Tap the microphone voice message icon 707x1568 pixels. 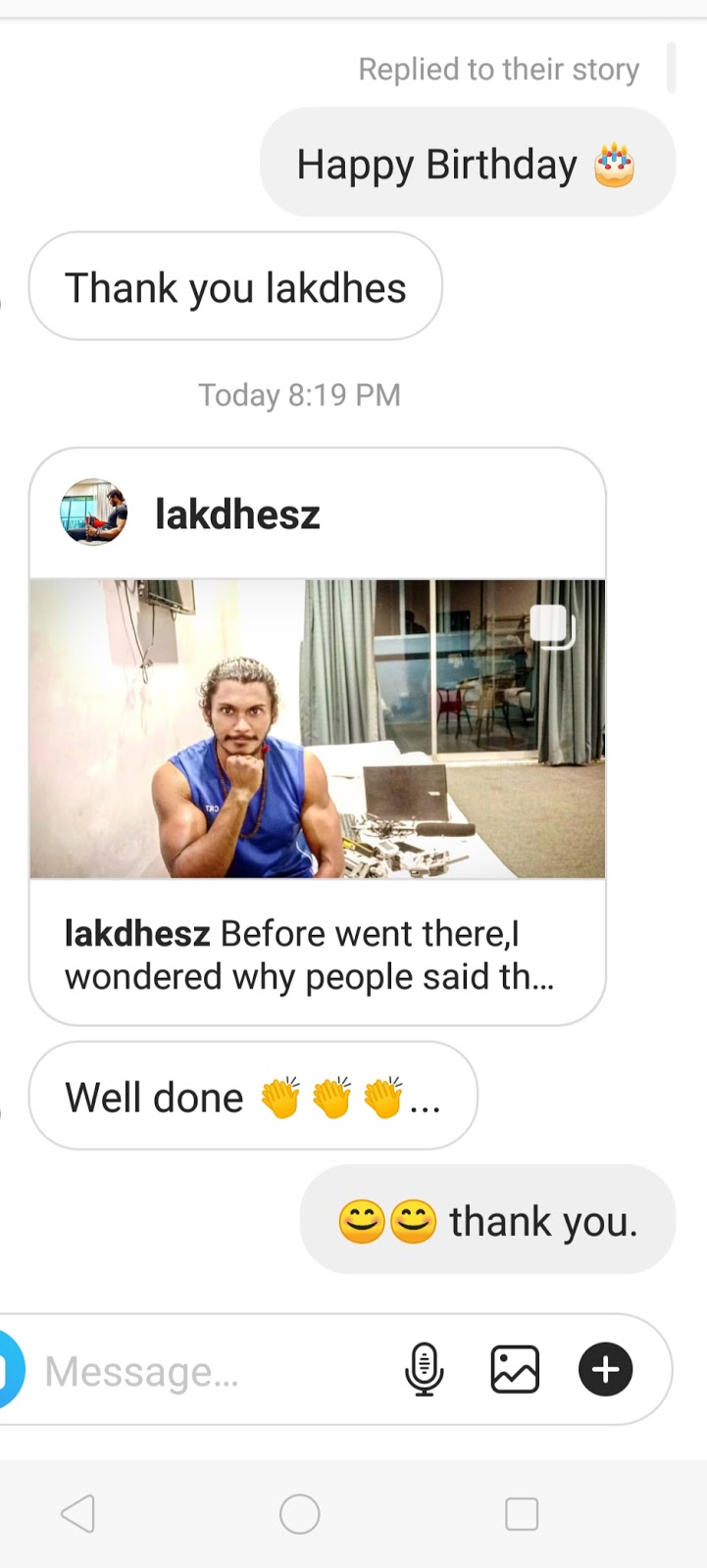424,1369
